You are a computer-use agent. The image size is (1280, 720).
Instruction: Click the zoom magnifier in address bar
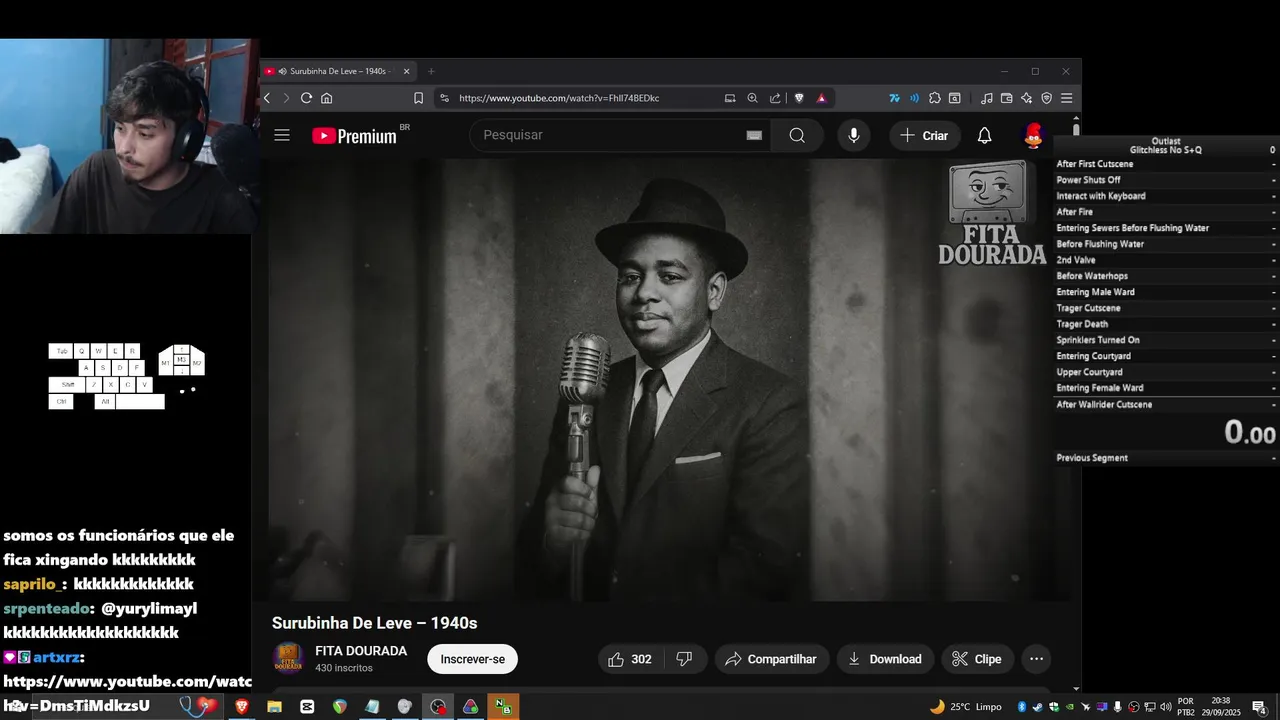click(x=752, y=98)
